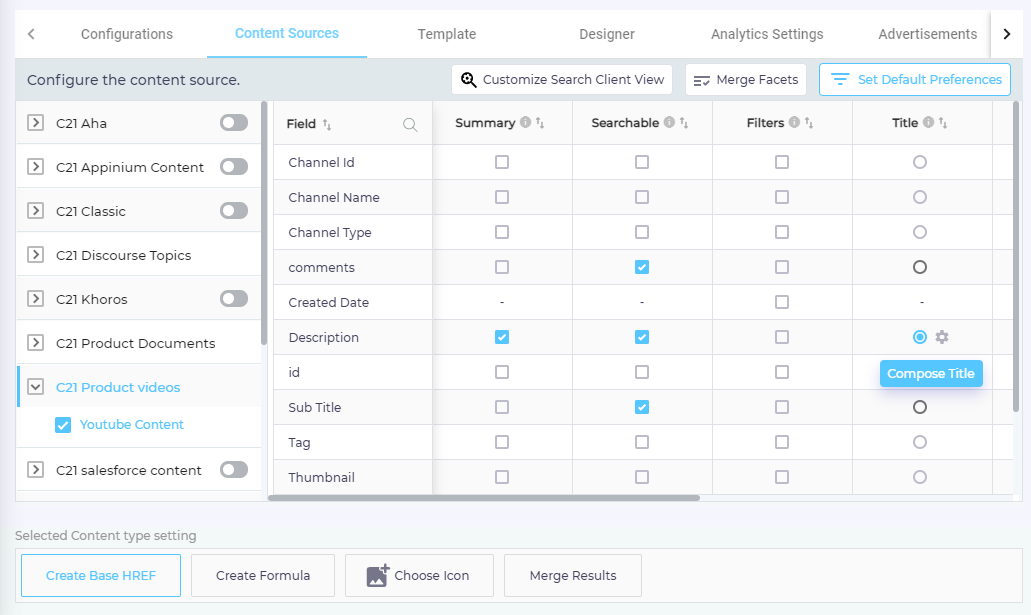The width and height of the screenshot is (1031, 615).
Task: Click the info icon beside Summary header
Action: (525, 123)
